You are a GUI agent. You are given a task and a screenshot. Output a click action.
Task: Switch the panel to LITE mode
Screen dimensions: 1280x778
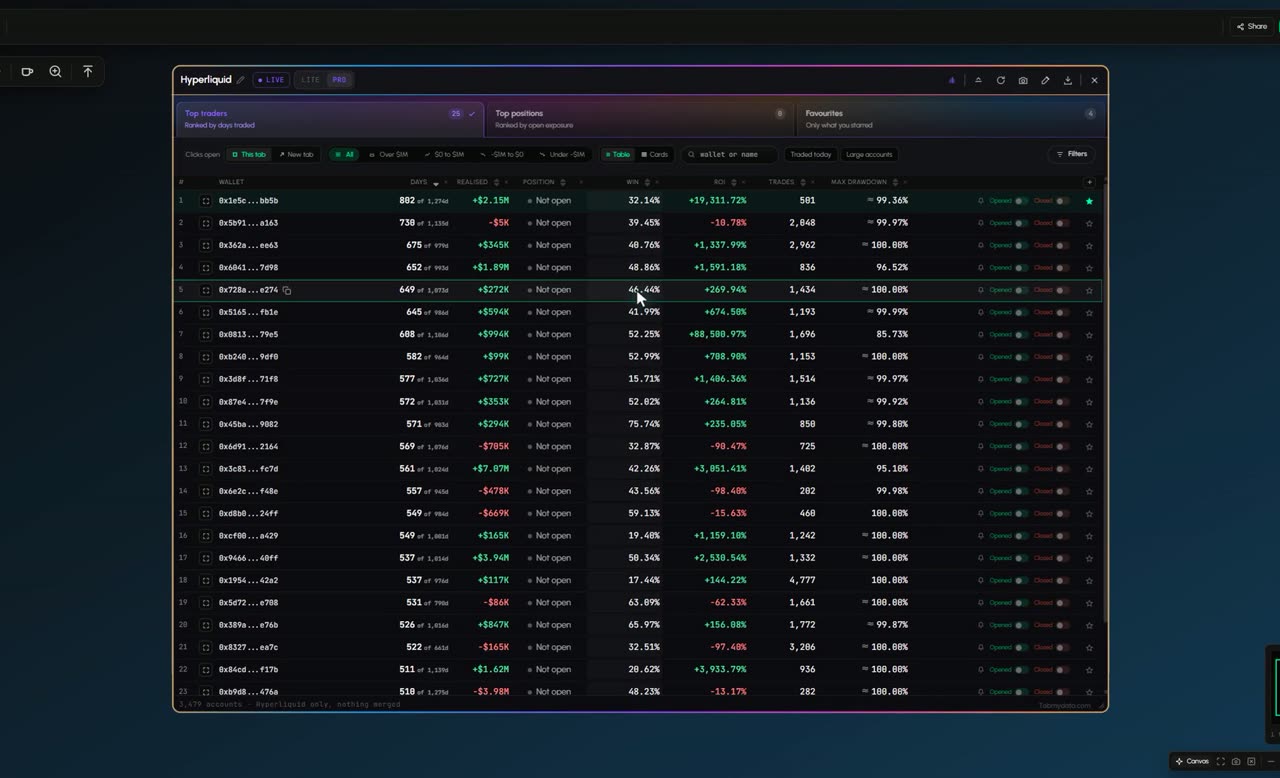pos(310,80)
